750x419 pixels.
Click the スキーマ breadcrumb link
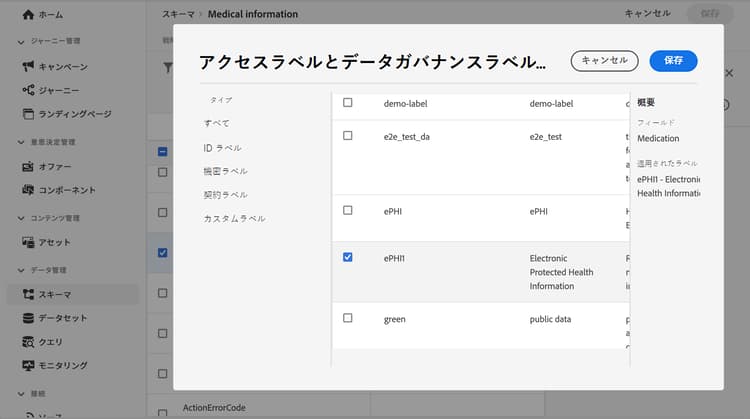[x=178, y=14]
